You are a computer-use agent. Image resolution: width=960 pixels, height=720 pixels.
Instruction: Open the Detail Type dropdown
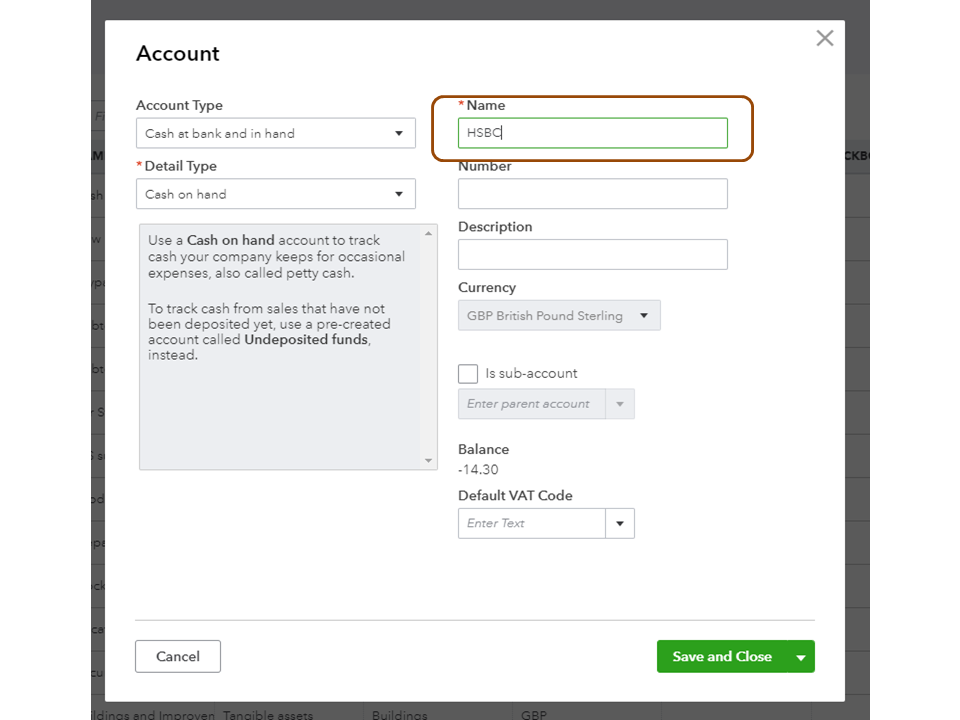pos(275,194)
